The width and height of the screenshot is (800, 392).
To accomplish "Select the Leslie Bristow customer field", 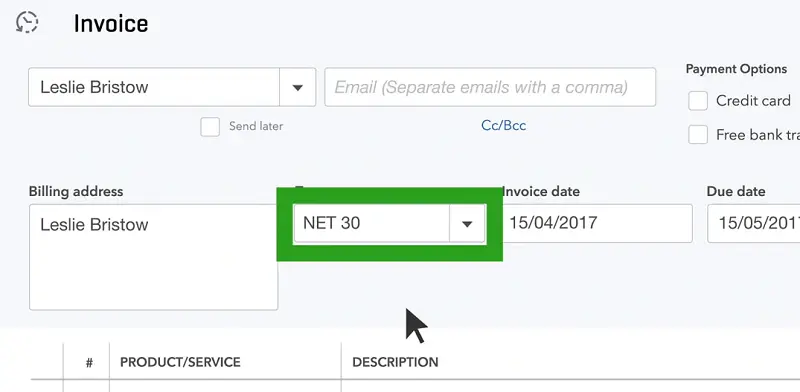I will click(x=154, y=87).
